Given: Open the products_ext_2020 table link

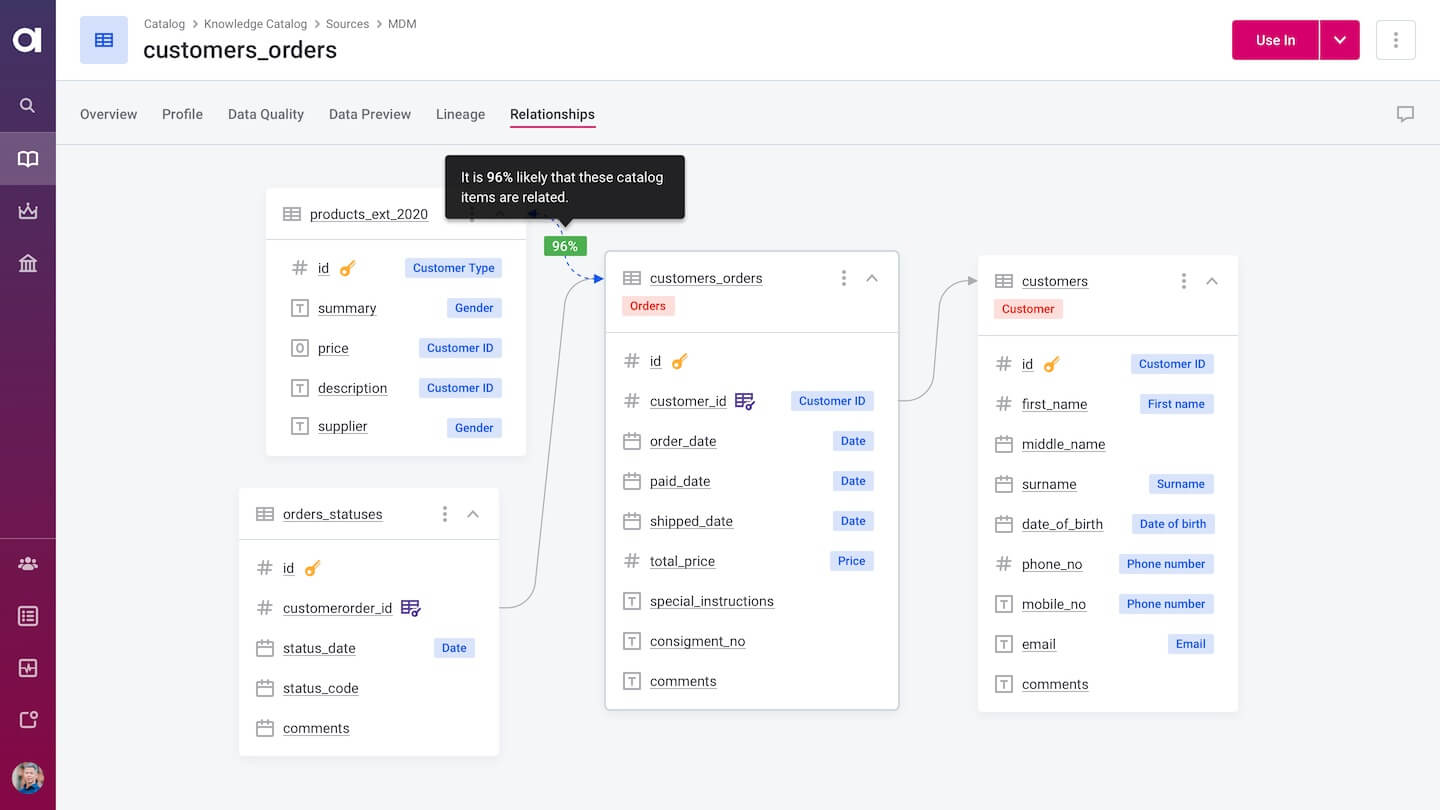Looking at the screenshot, I should [x=368, y=214].
